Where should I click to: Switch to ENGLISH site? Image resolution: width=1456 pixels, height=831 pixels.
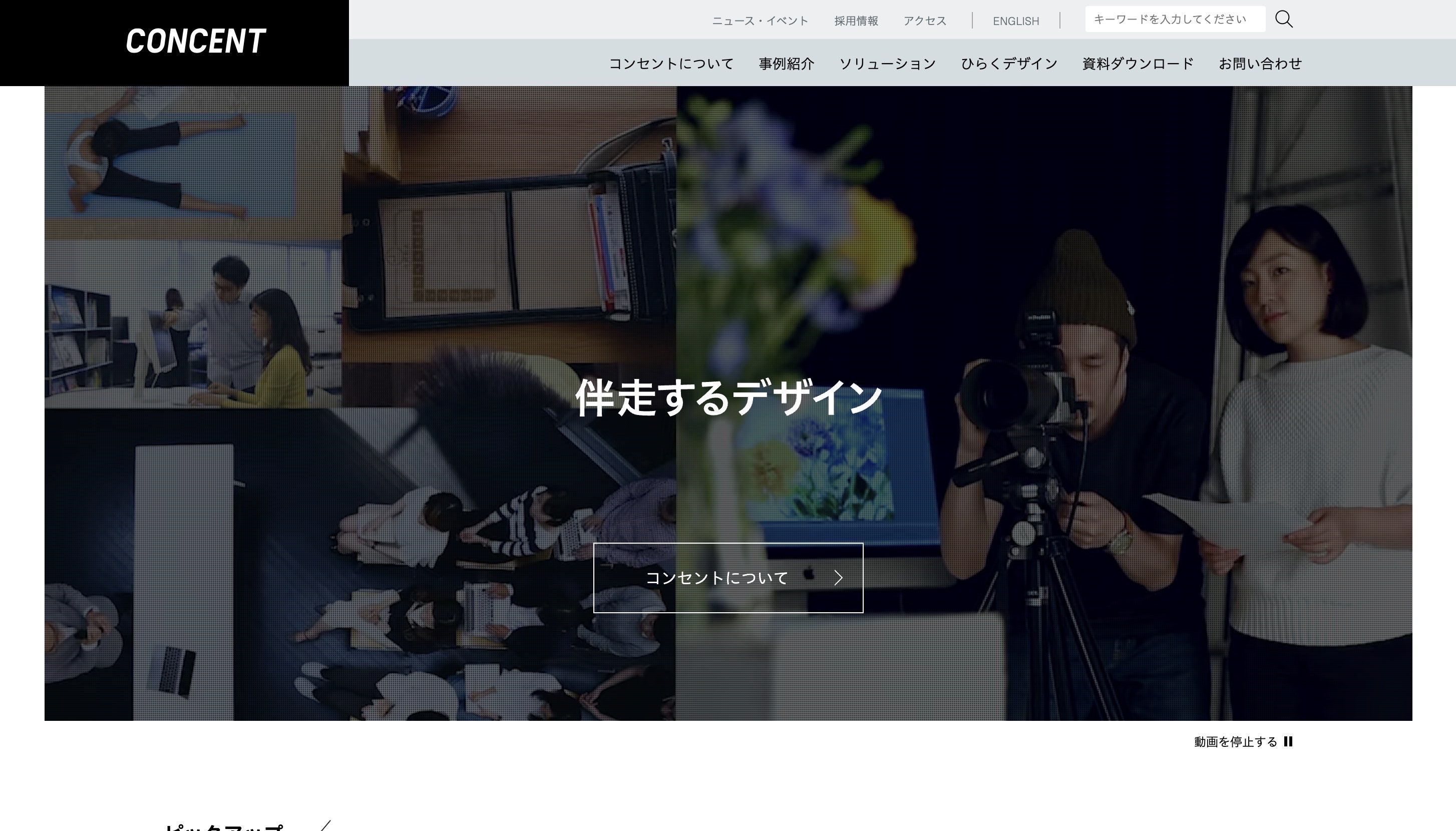pyautogui.click(x=1016, y=21)
